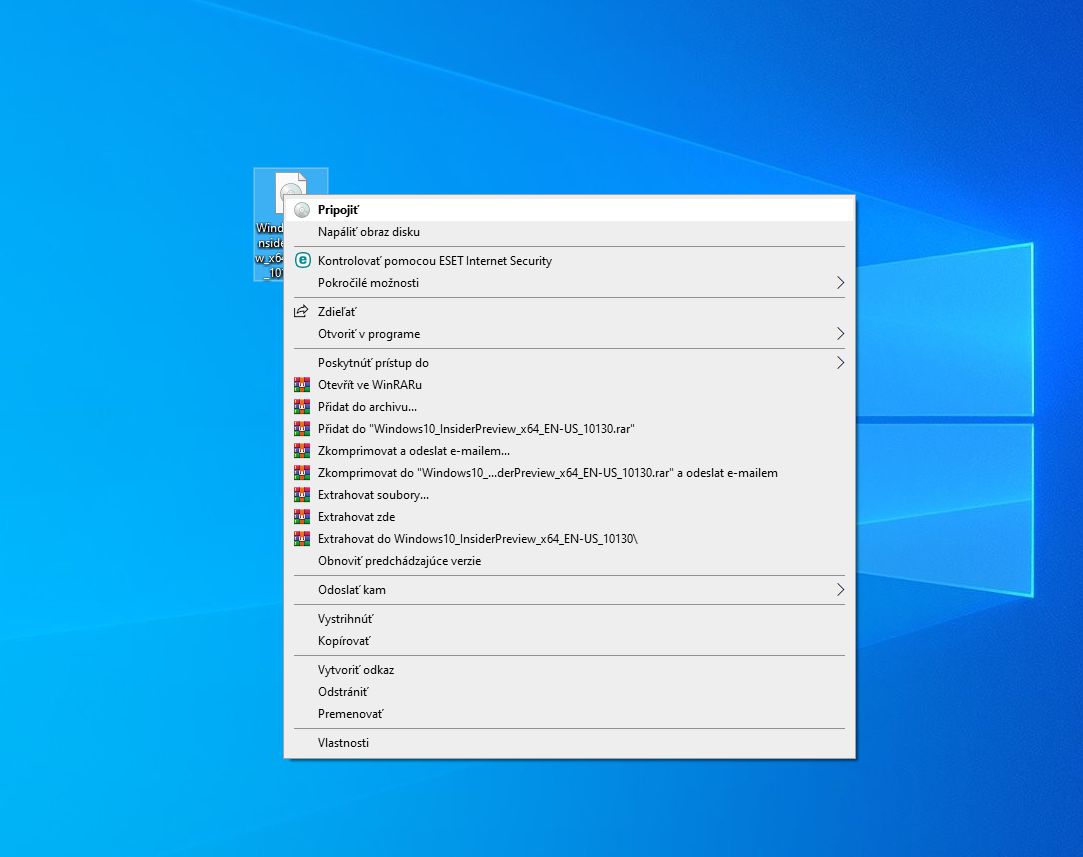Viewport: 1083px width, 857px height.
Task: Choose Extrahovat zde
Action: (569, 517)
